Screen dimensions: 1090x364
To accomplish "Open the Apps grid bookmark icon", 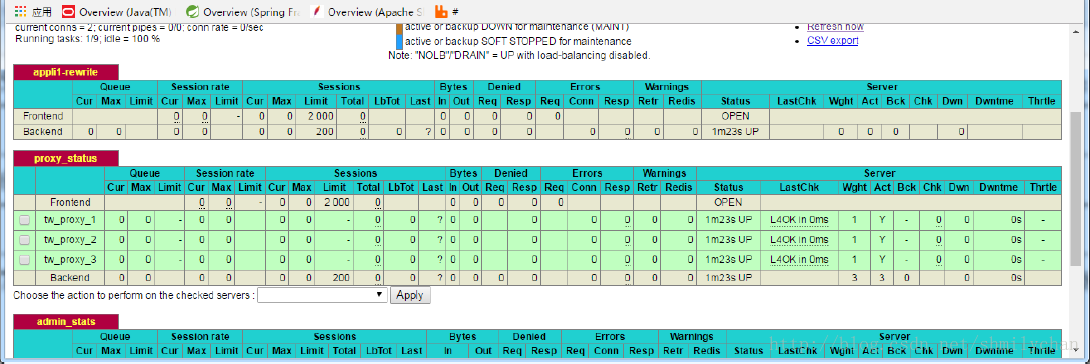I will 20,12.
